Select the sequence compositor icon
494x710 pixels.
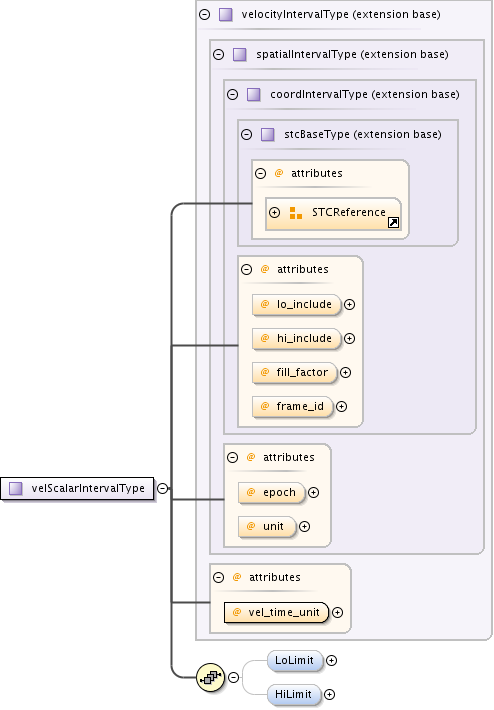click(x=211, y=677)
